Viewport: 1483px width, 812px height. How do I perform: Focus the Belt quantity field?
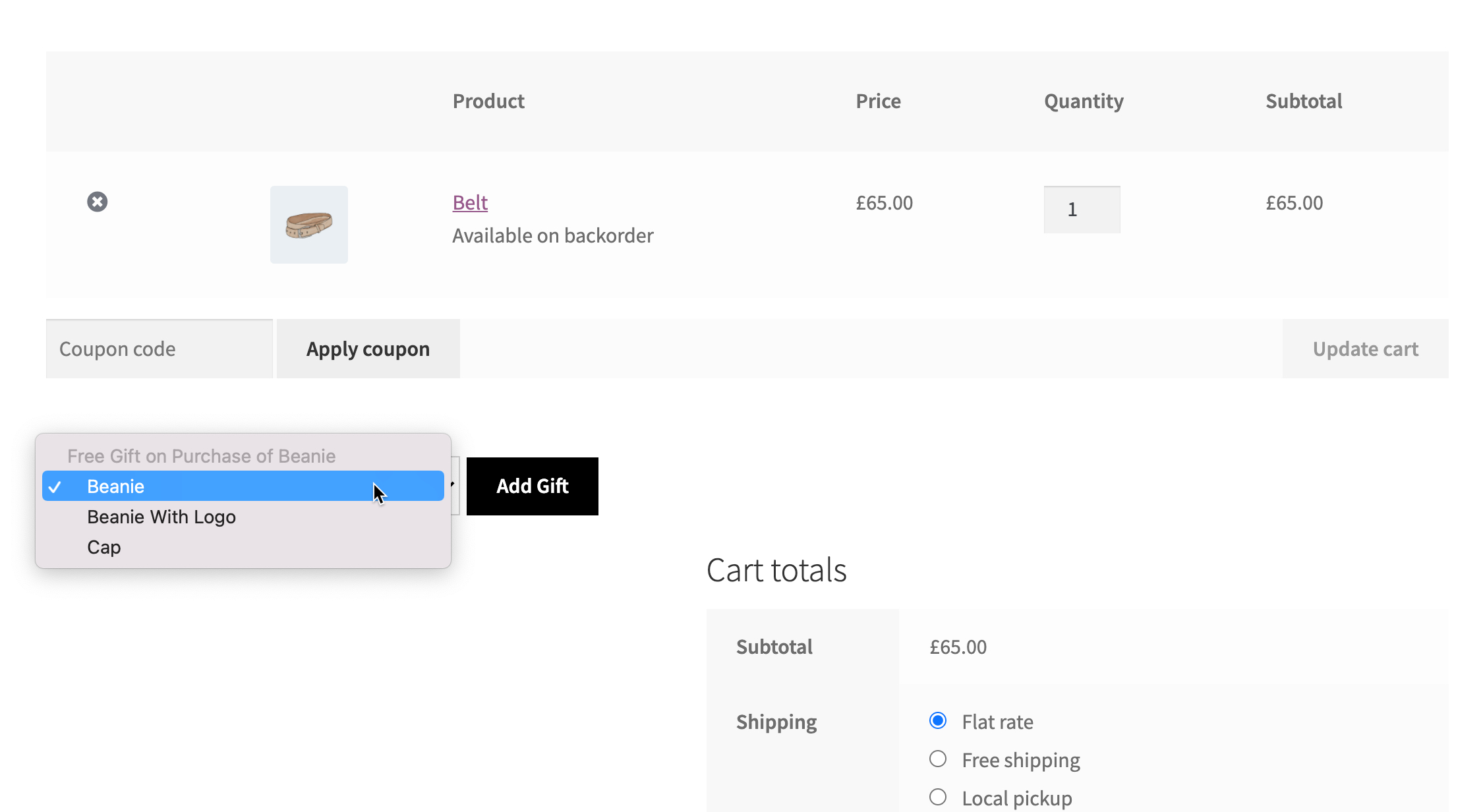tap(1082, 210)
